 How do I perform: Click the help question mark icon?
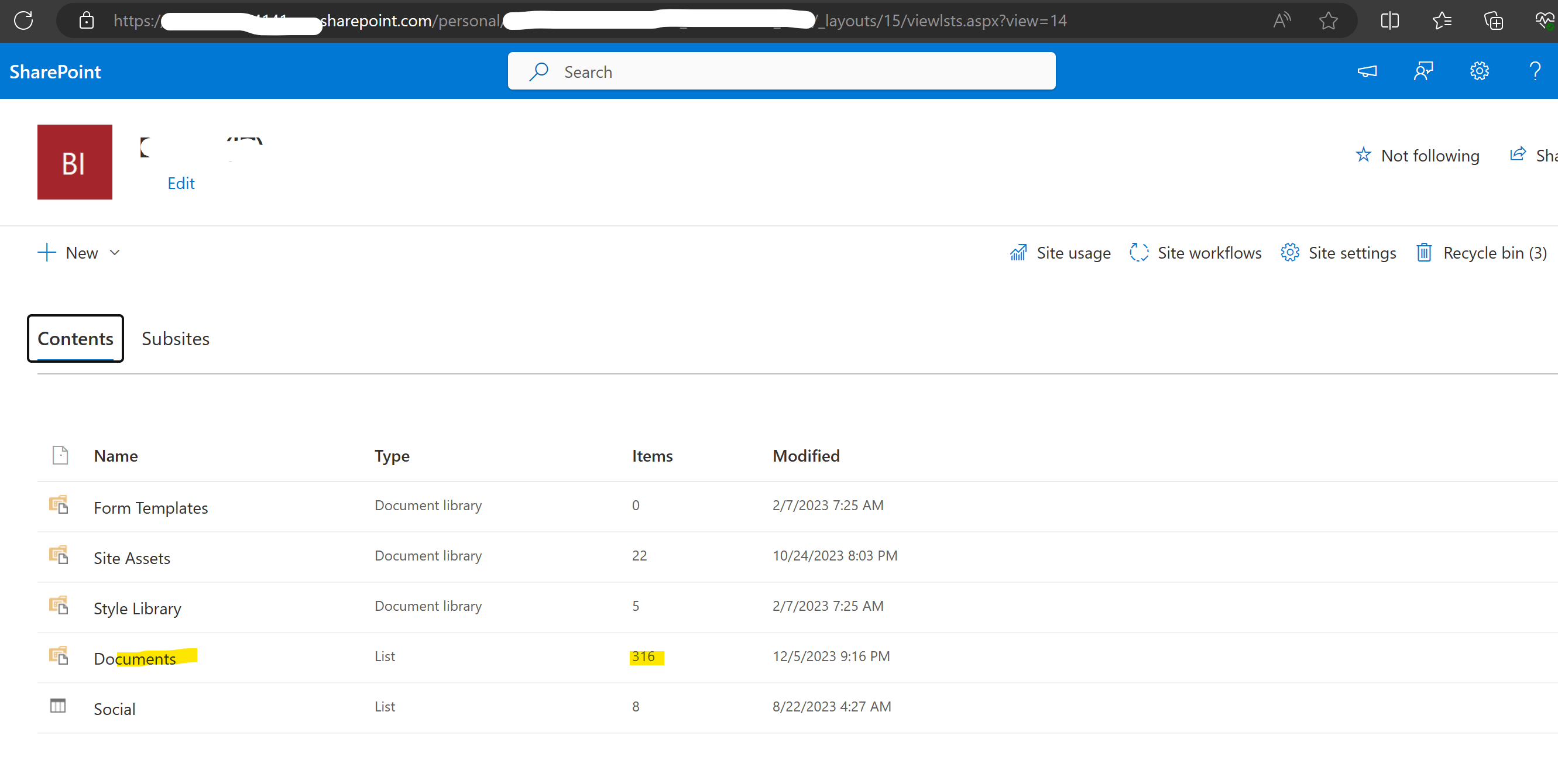(x=1535, y=71)
